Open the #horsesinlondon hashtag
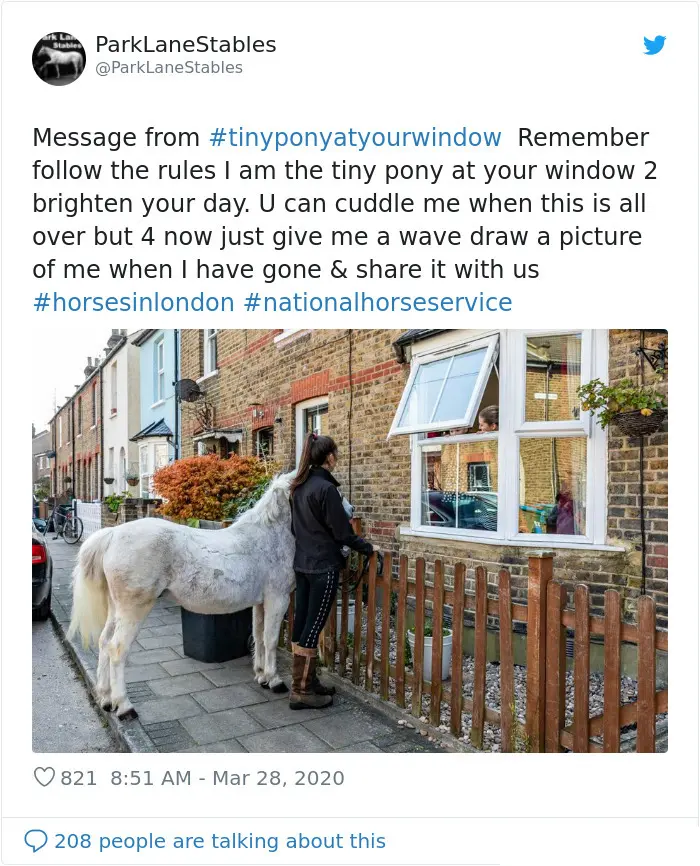Viewport: 700px width, 866px height. pos(134,303)
